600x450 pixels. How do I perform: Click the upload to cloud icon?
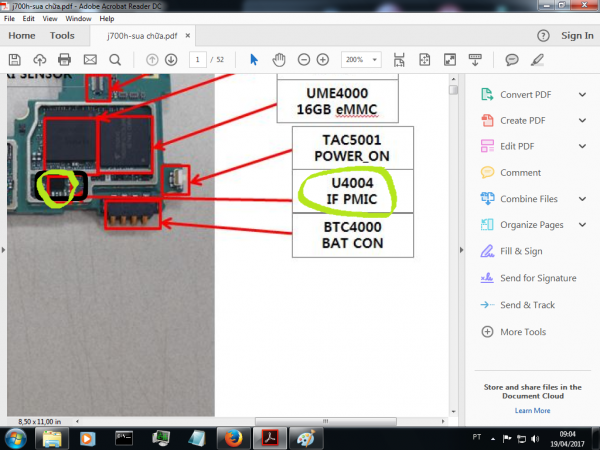coord(40,60)
